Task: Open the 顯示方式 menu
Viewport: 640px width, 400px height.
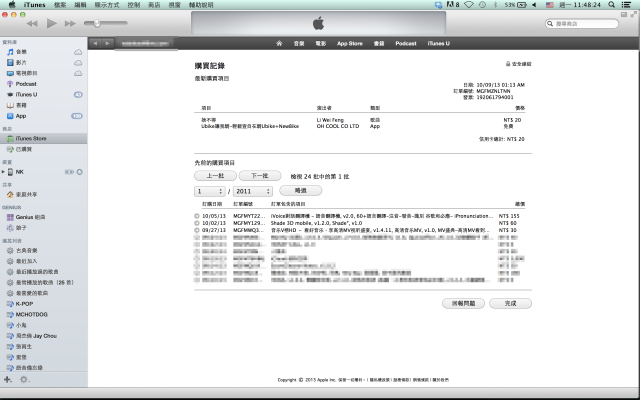Action: (x=107, y=5)
